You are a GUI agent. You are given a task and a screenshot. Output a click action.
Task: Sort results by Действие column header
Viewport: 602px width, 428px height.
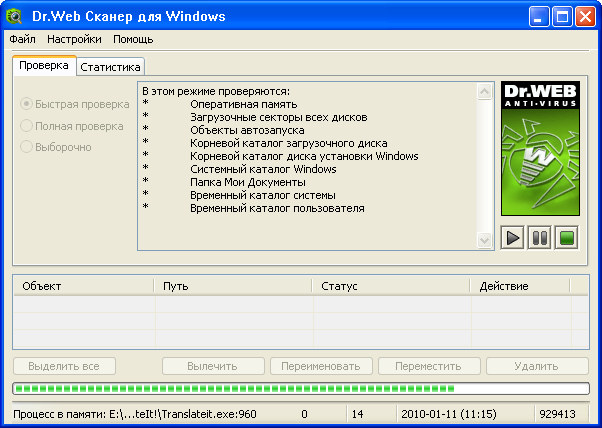click(521, 286)
